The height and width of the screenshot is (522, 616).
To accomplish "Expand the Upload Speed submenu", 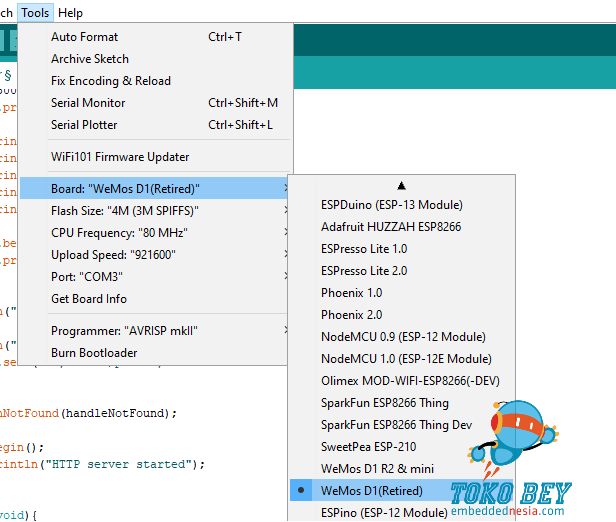I will 156,255.
